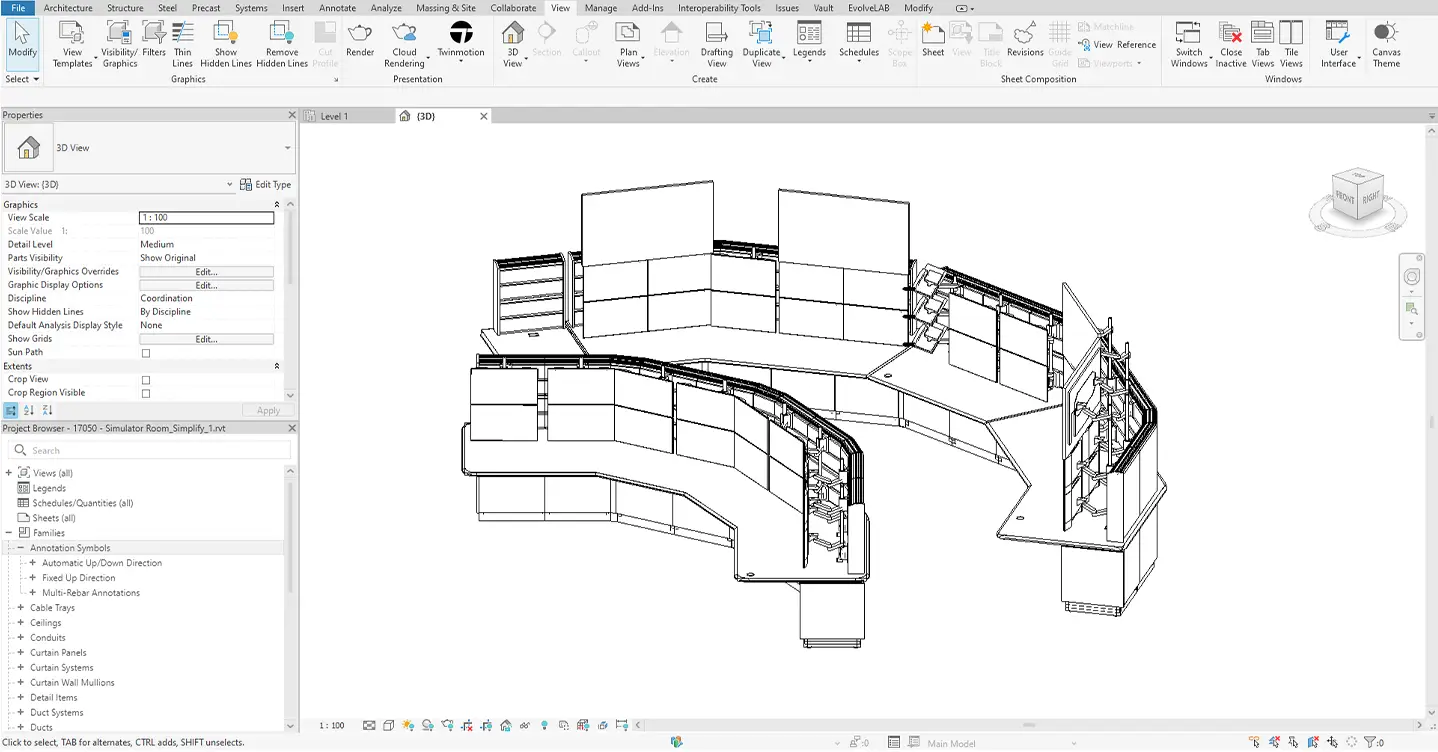Viewport: 1438px width, 752px height.
Task: Select the Section tool
Action: point(546,40)
